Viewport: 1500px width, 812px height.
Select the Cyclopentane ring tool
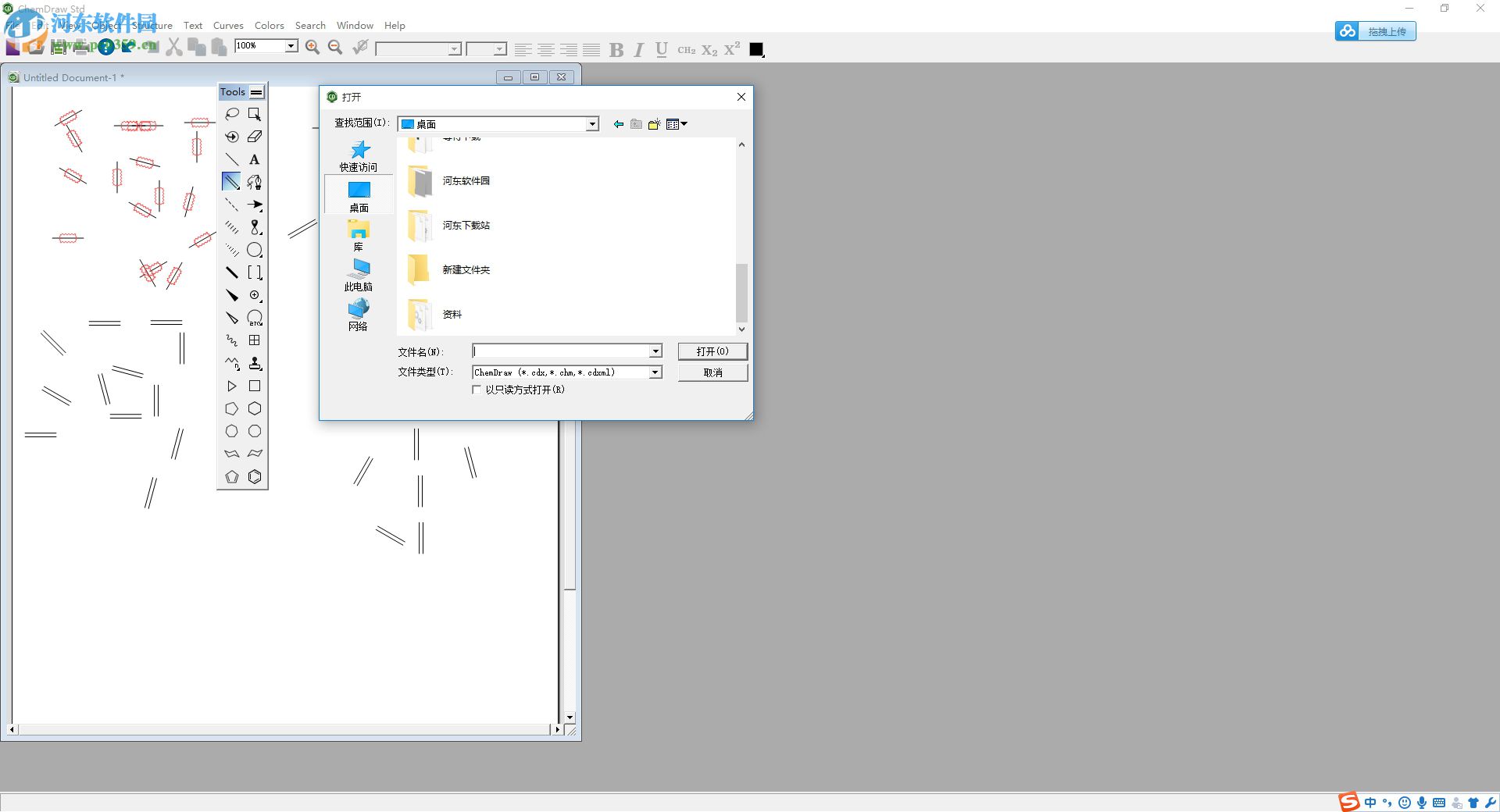232,408
